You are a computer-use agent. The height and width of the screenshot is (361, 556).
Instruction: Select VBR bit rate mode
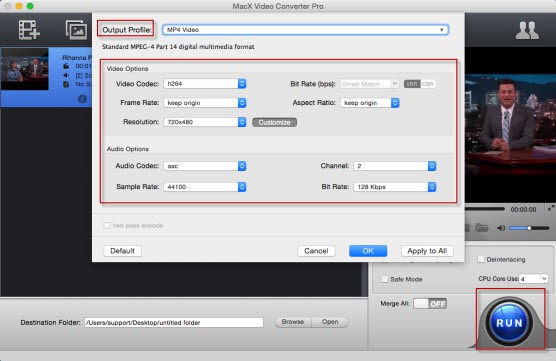pyautogui.click(x=412, y=84)
